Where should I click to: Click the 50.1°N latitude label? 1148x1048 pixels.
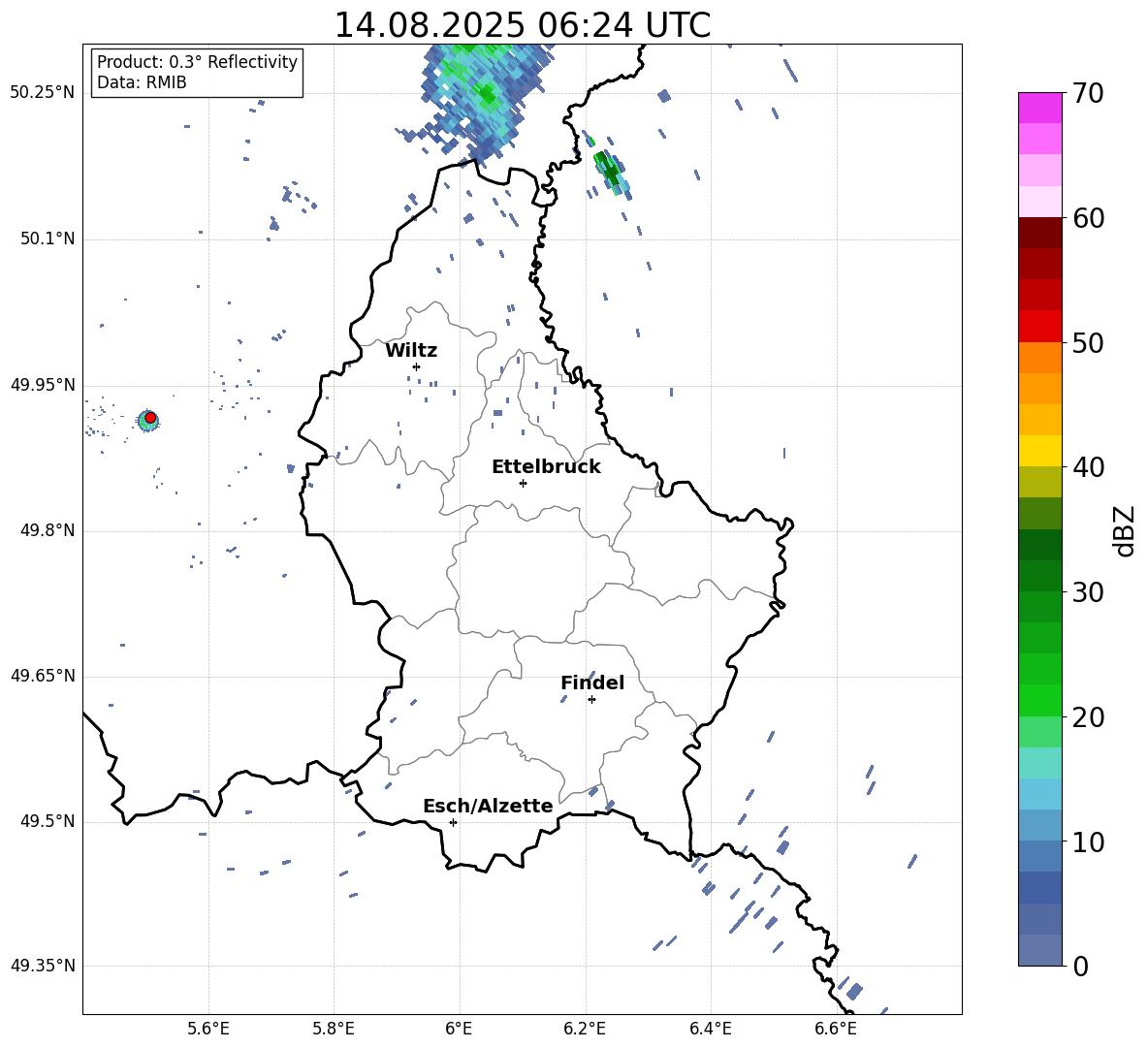click(47, 238)
